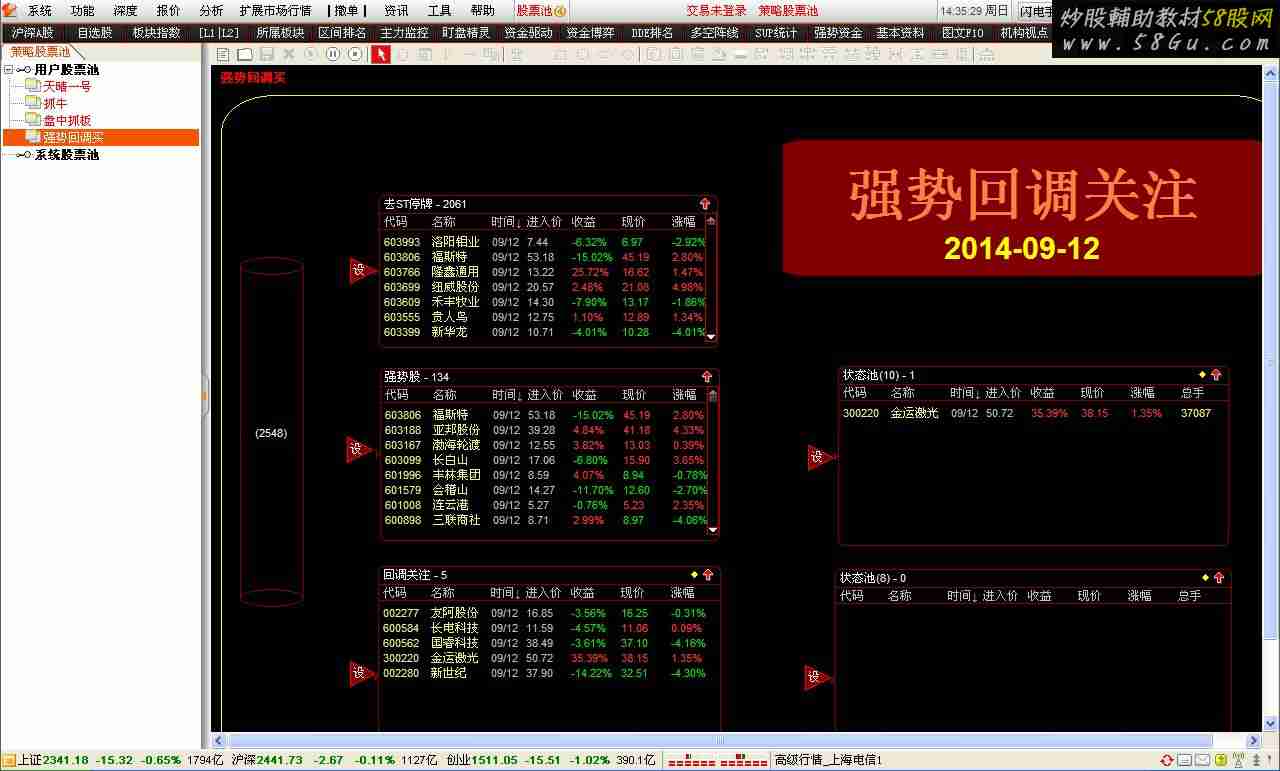Click red up arrow on 去ST停牌 panel

[705, 203]
